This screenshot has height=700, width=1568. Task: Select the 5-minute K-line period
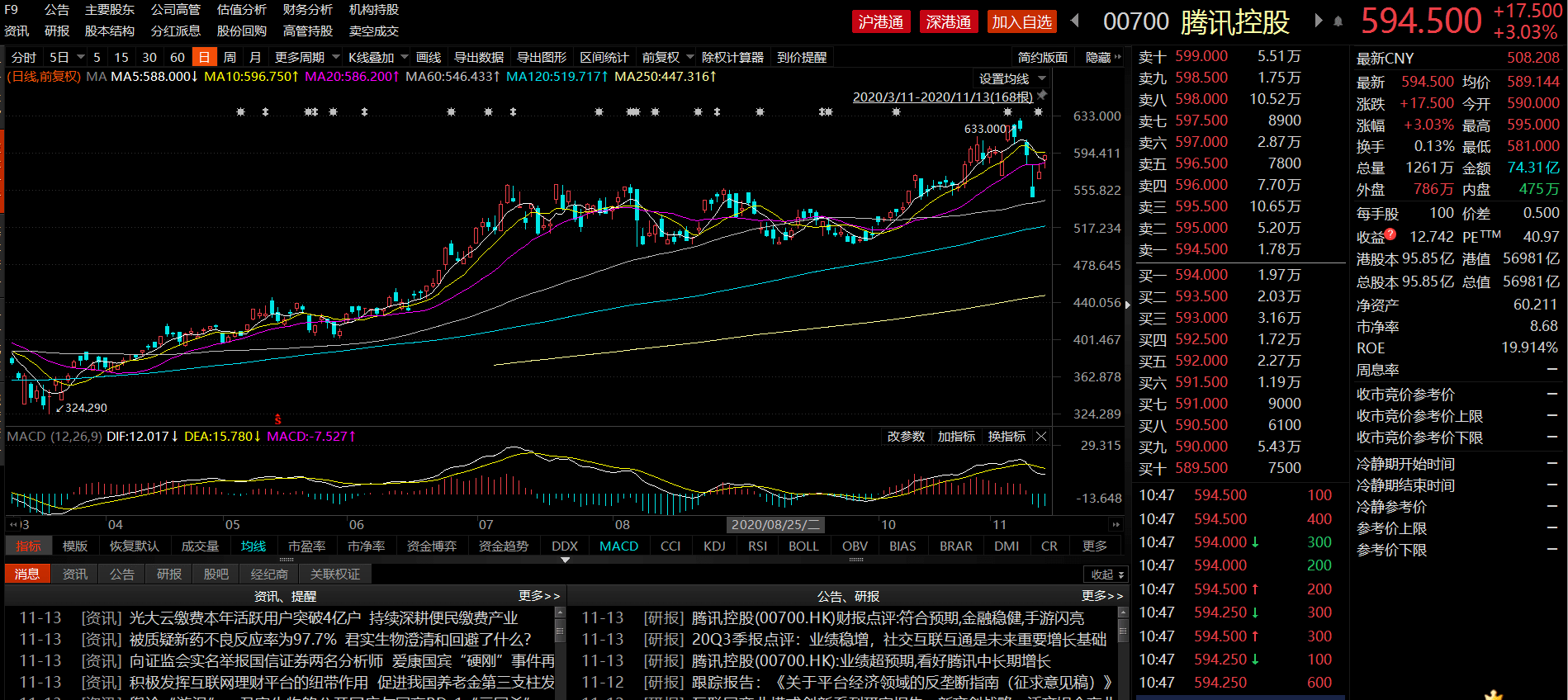[97, 57]
